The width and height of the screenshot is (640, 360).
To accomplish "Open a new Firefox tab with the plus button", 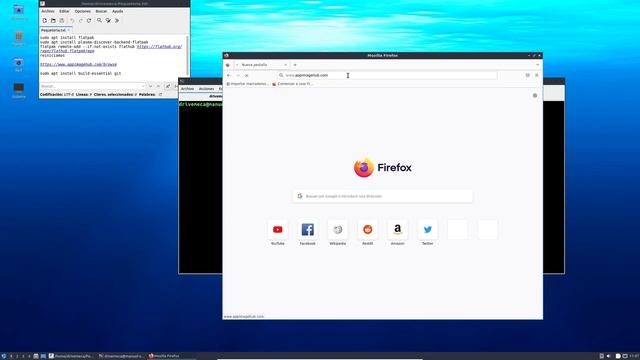I will coord(295,65).
